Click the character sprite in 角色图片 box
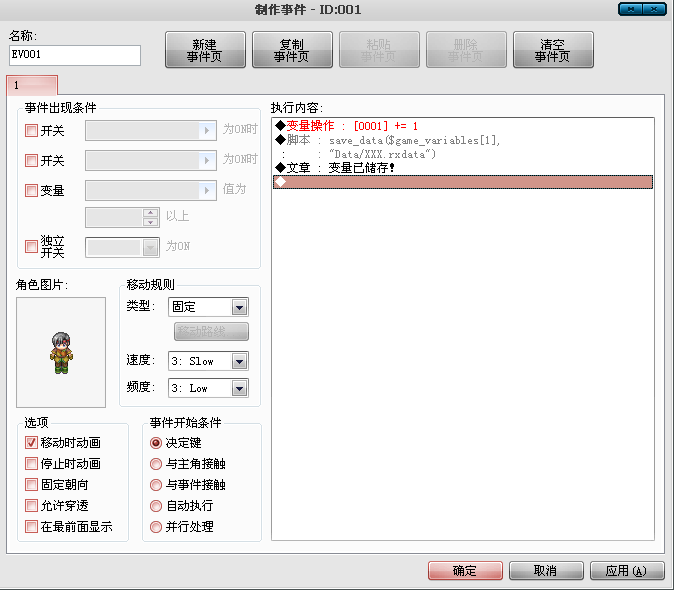This screenshot has height=590, width=674. coord(61,353)
